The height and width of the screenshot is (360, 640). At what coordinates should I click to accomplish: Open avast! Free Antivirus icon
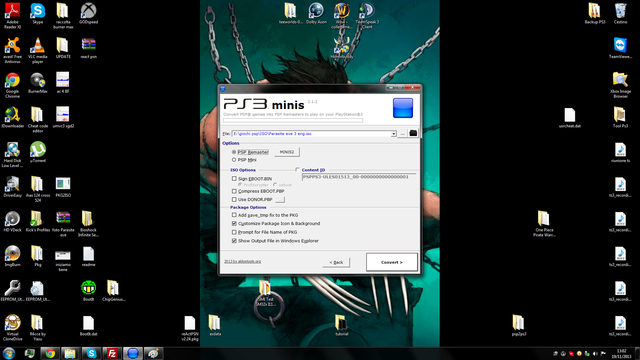click(12, 50)
